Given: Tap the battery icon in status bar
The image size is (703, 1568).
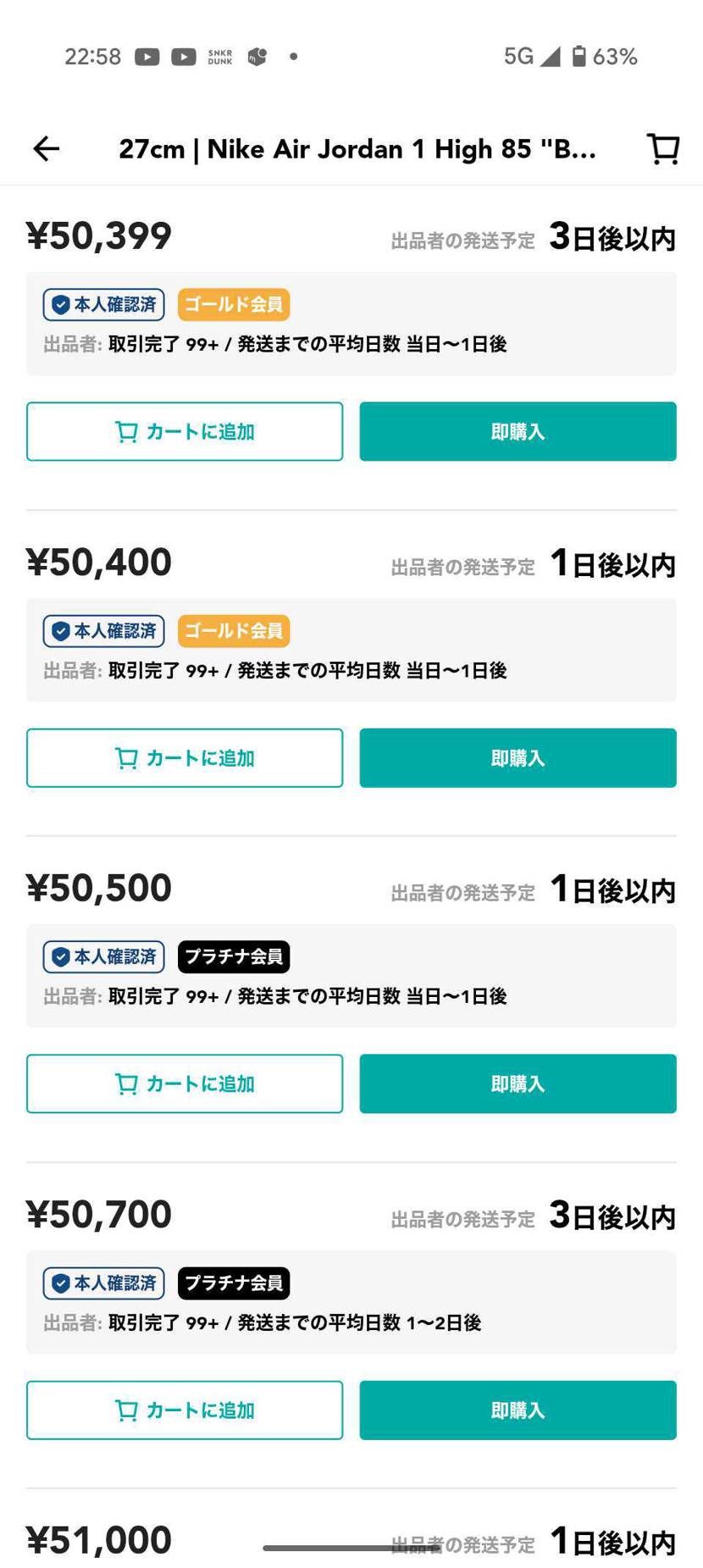Looking at the screenshot, I should click(x=579, y=57).
